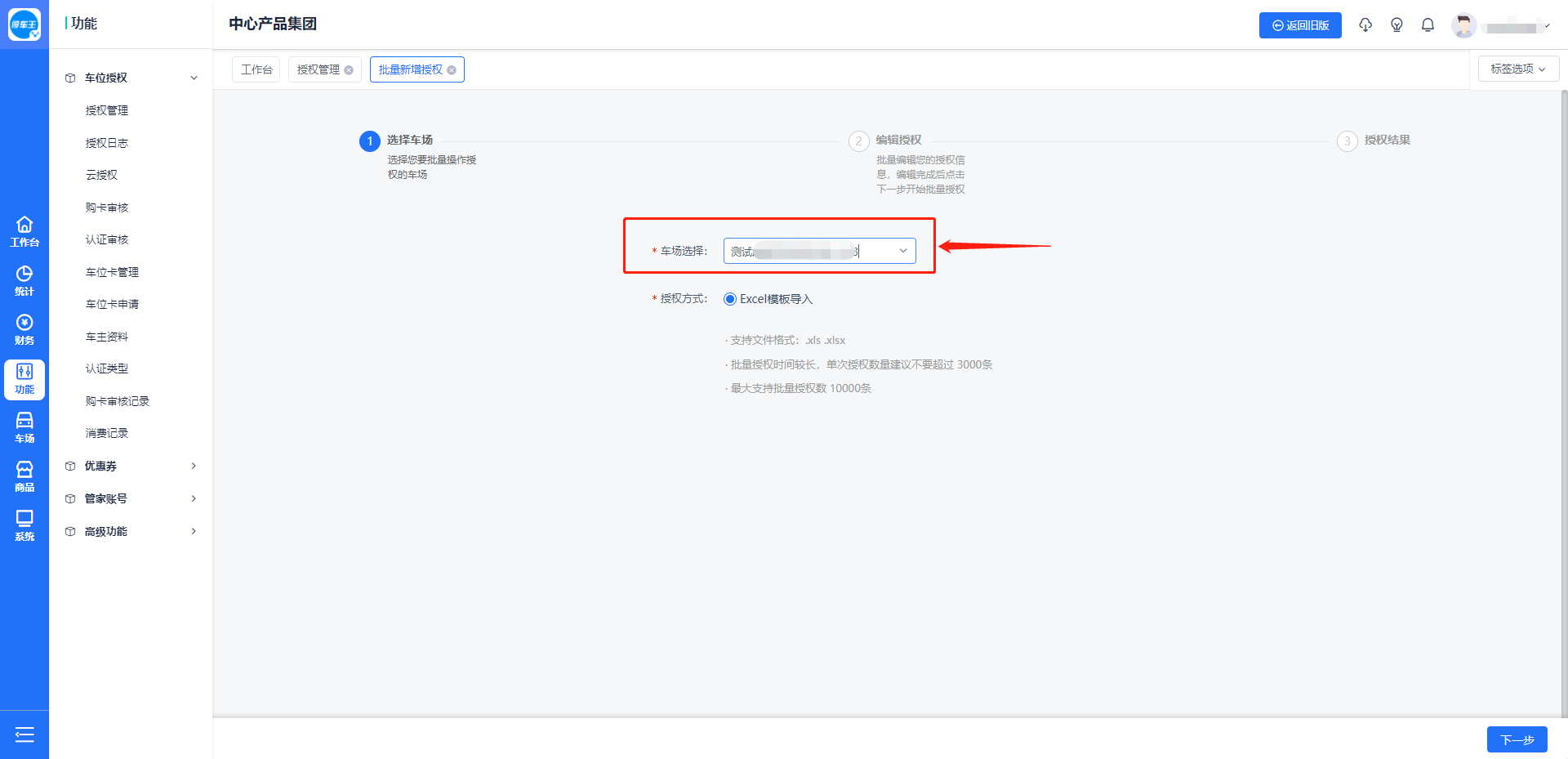This screenshot has height=759, width=1568.
Task: Click step 1 选择车场 indicator
Action: (370, 141)
